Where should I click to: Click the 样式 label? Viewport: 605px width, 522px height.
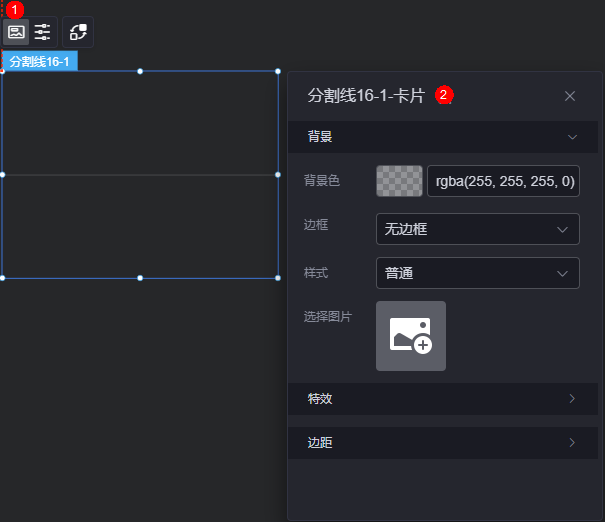pos(316,273)
